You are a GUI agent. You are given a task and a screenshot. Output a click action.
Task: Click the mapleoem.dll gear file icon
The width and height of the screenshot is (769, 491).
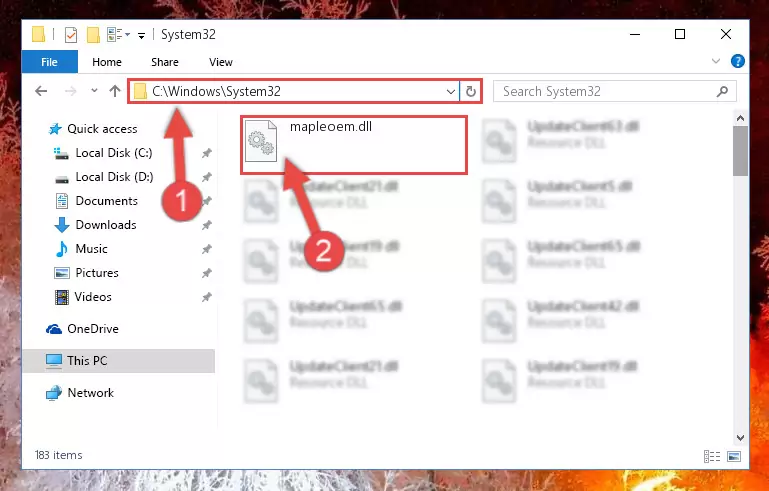point(261,141)
